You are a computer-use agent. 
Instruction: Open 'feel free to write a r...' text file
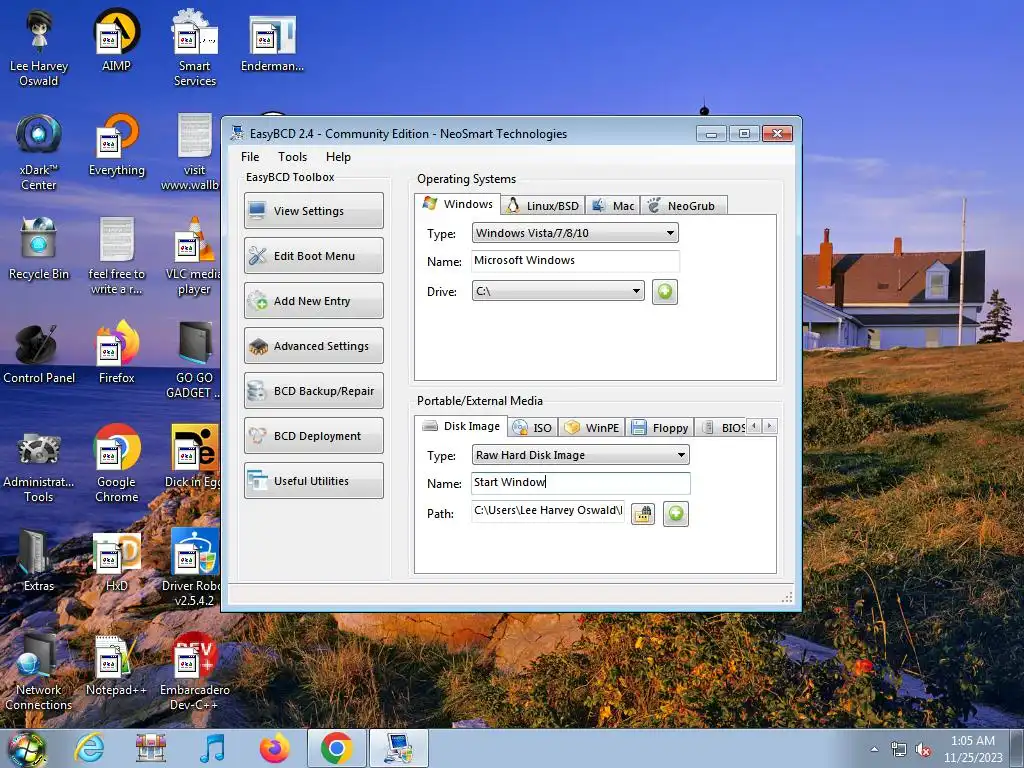coord(116,256)
